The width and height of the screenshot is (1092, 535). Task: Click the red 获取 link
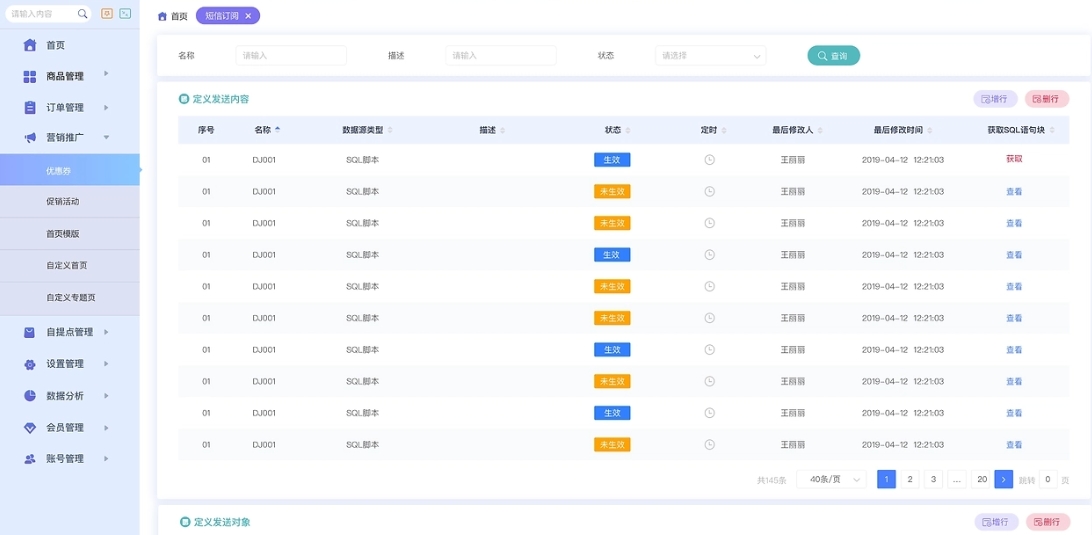point(1014,159)
